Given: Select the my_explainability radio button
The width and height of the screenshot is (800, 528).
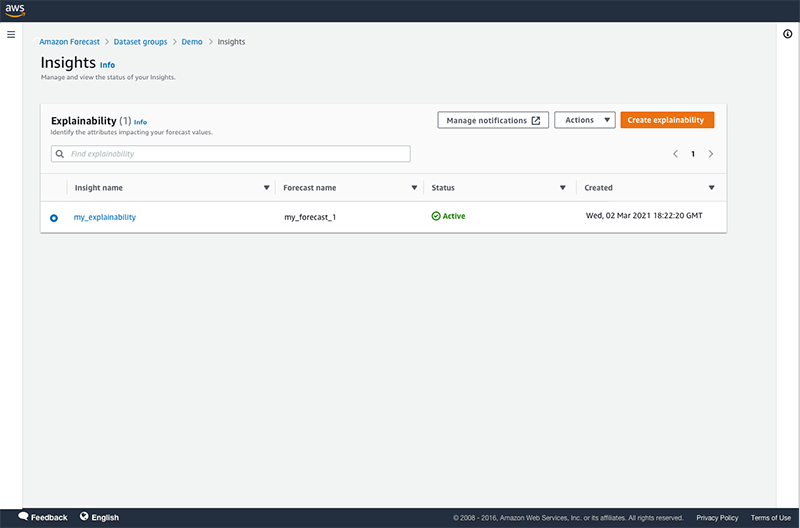Looking at the screenshot, I should [54, 218].
